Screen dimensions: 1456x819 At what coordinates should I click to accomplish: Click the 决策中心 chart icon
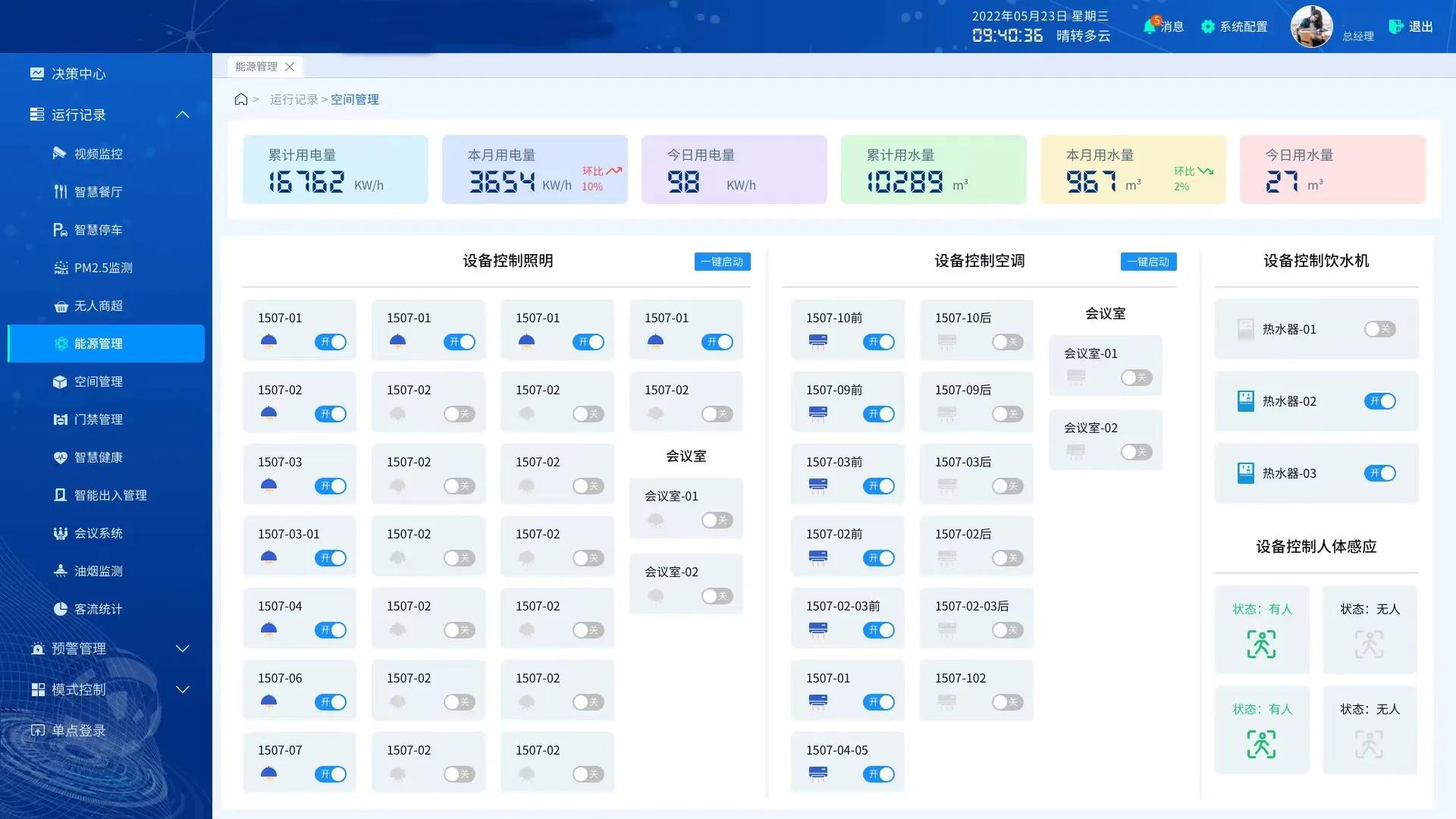tap(36, 74)
